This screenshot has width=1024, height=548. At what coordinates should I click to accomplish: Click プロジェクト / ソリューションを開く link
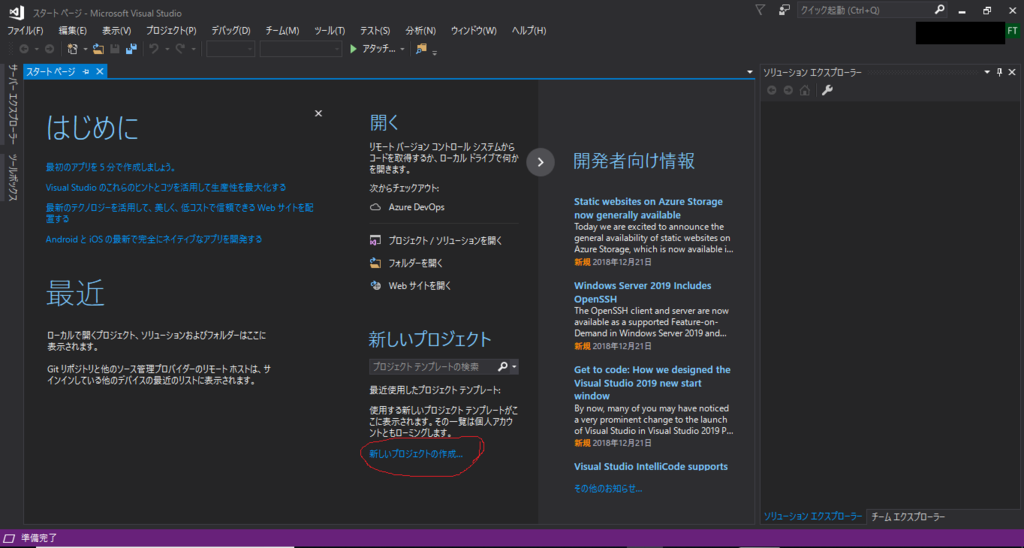[445, 240]
